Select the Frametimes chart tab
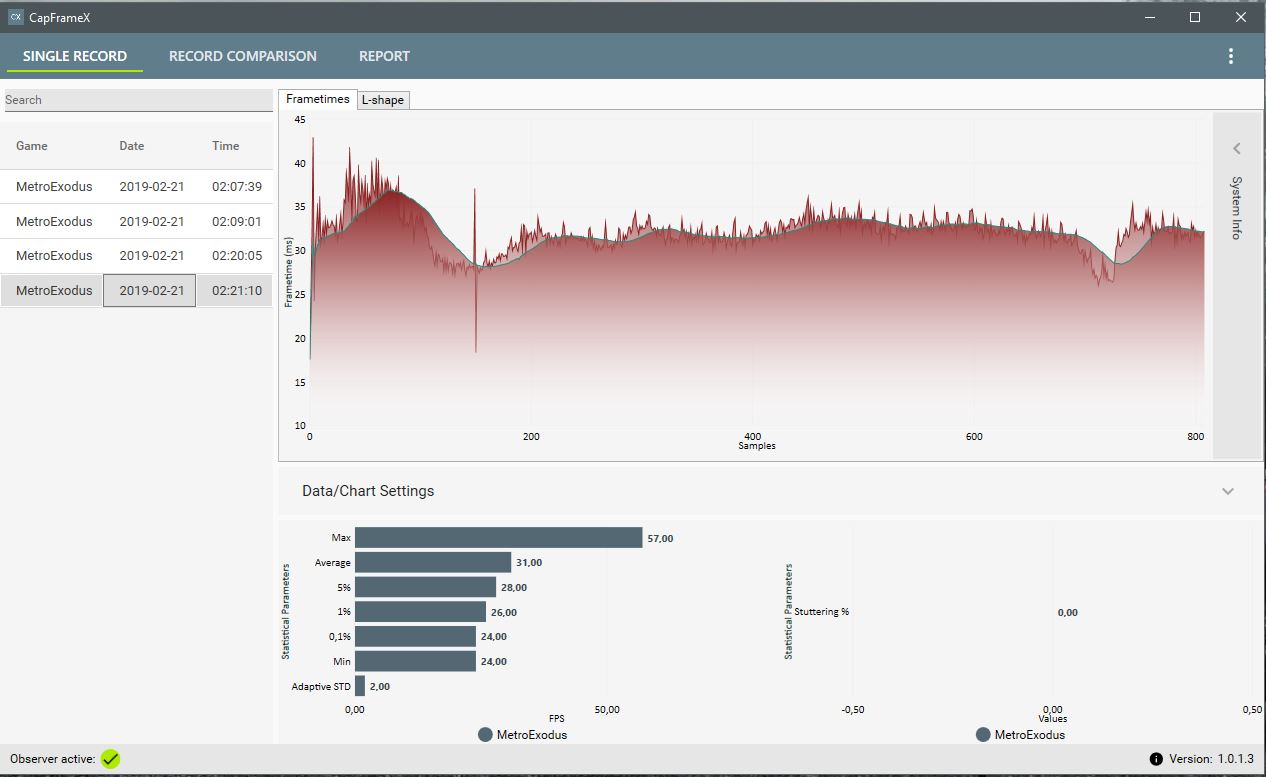This screenshot has height=777, width=1266. pos(318,99)
